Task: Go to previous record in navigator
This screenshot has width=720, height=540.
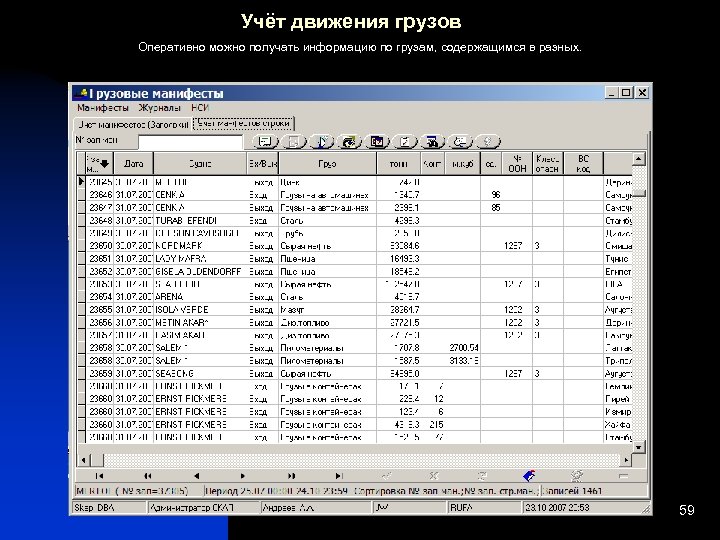Action: [196, 476]
